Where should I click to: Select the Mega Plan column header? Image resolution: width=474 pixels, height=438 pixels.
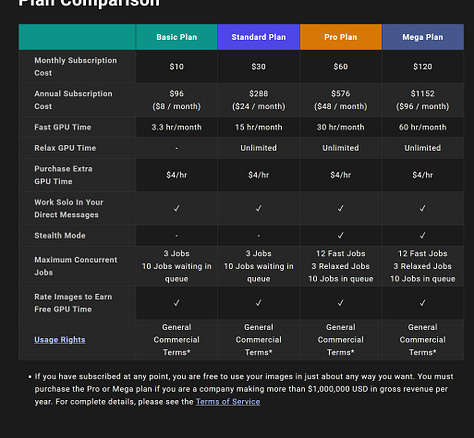coord(423,37)
